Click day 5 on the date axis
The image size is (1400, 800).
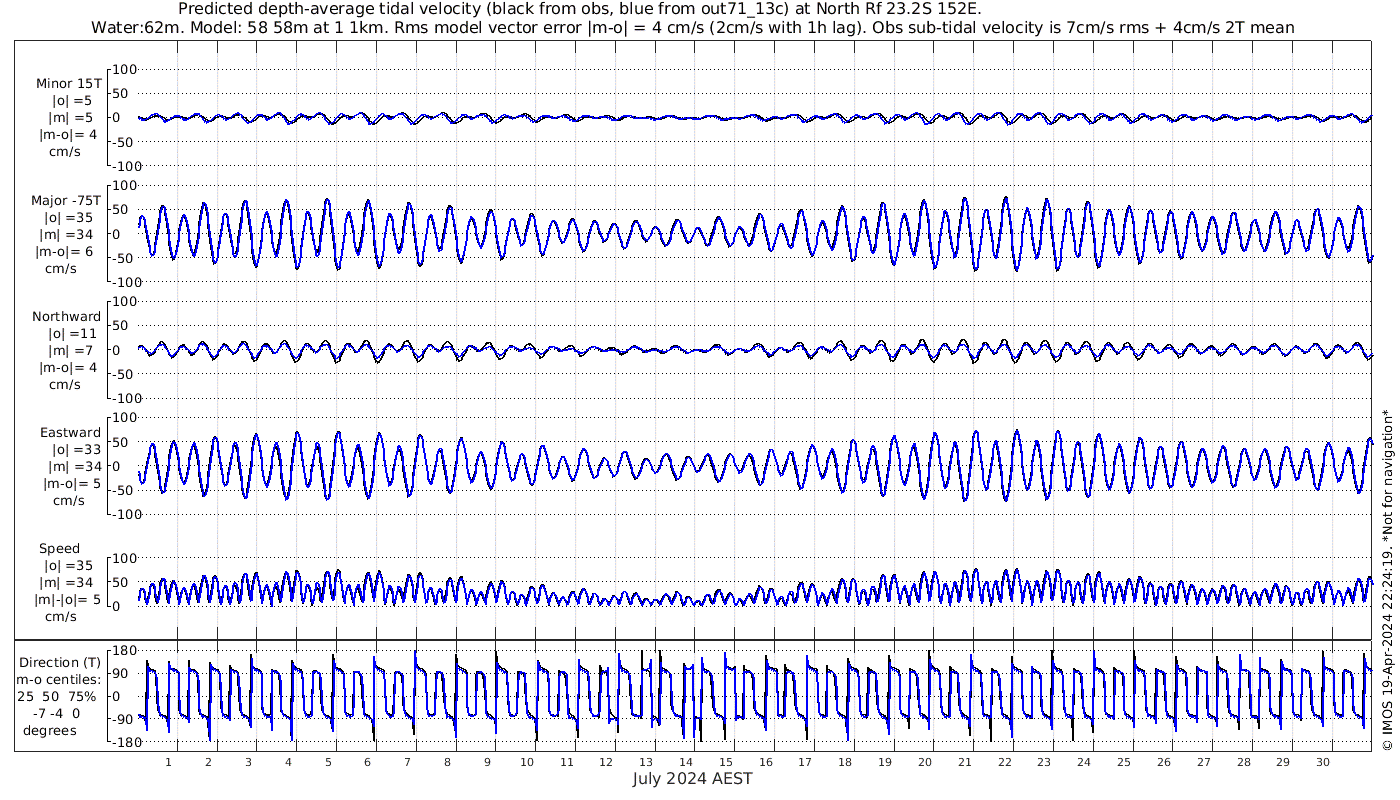click(328, 762)
